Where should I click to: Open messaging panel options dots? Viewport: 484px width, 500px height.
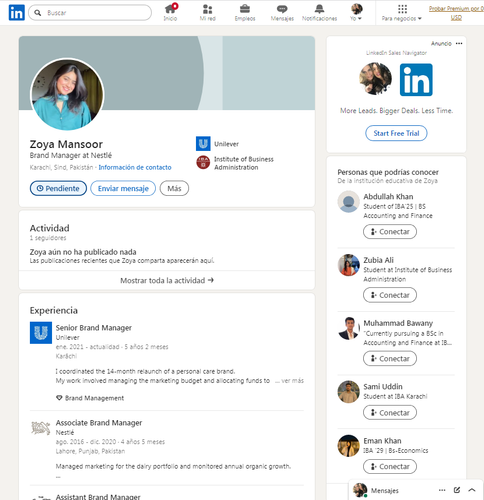442,490
